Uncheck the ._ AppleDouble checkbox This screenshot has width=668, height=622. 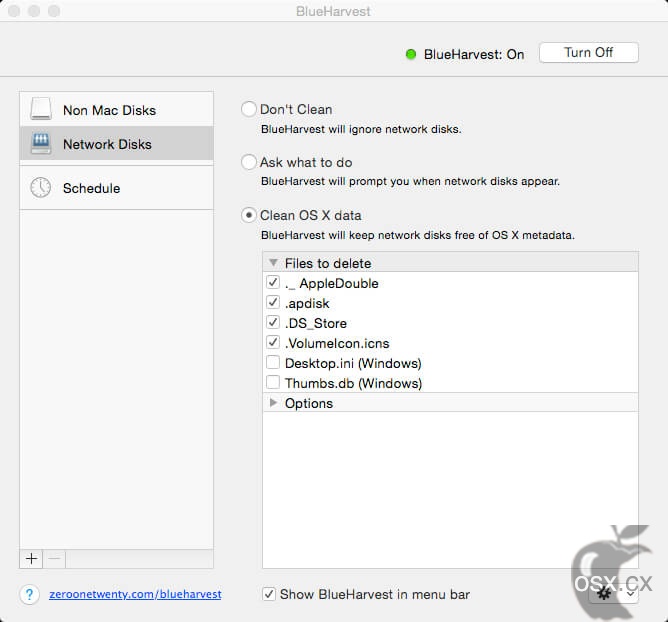pos(273,282)
